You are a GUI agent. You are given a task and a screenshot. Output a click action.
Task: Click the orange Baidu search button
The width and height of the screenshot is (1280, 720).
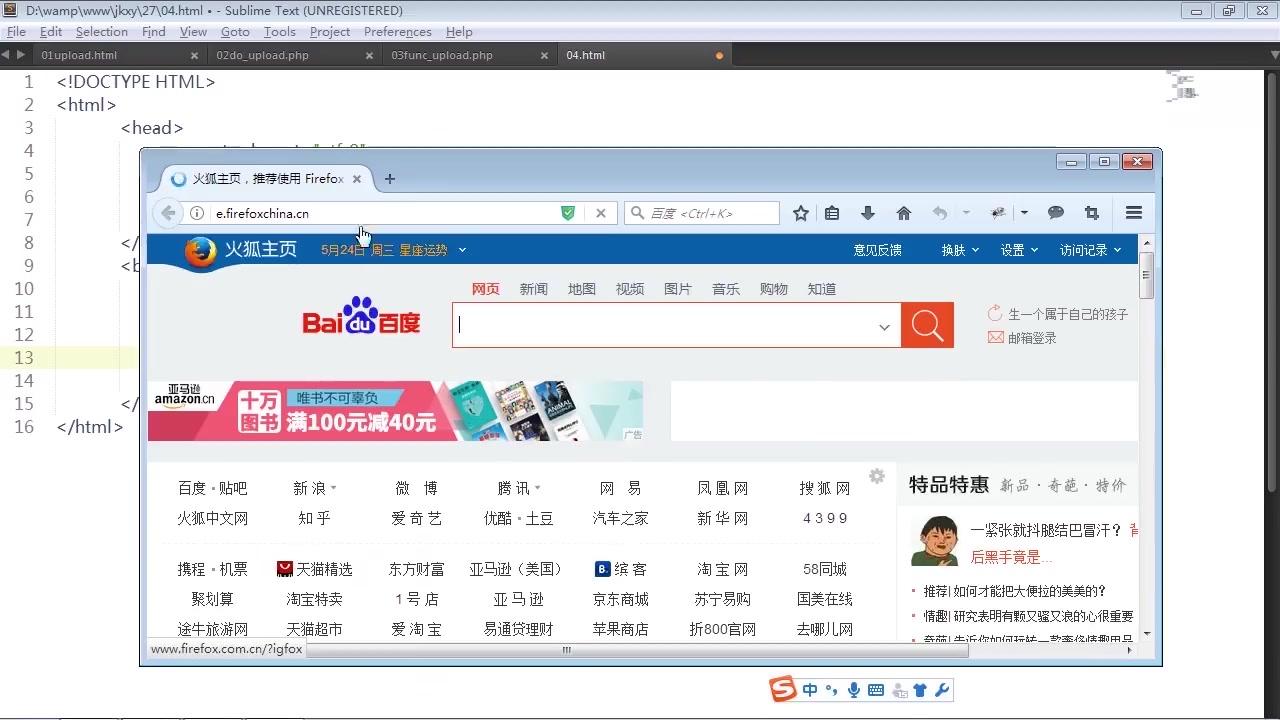[x=927, y=326]
